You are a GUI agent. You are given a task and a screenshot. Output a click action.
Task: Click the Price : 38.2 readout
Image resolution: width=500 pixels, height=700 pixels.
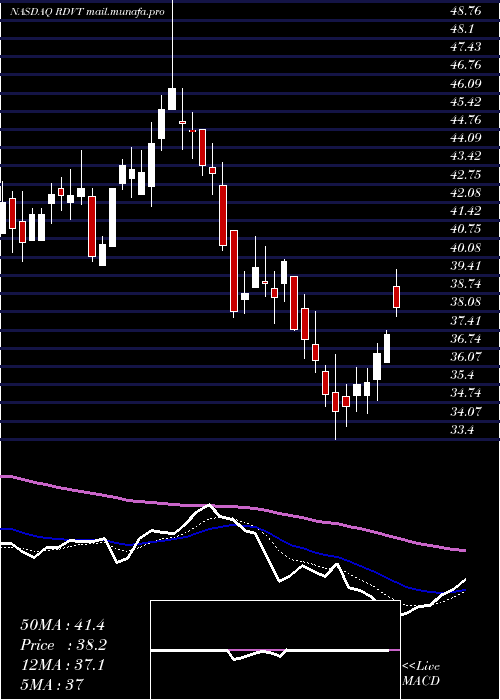click(x=62, y=645)
